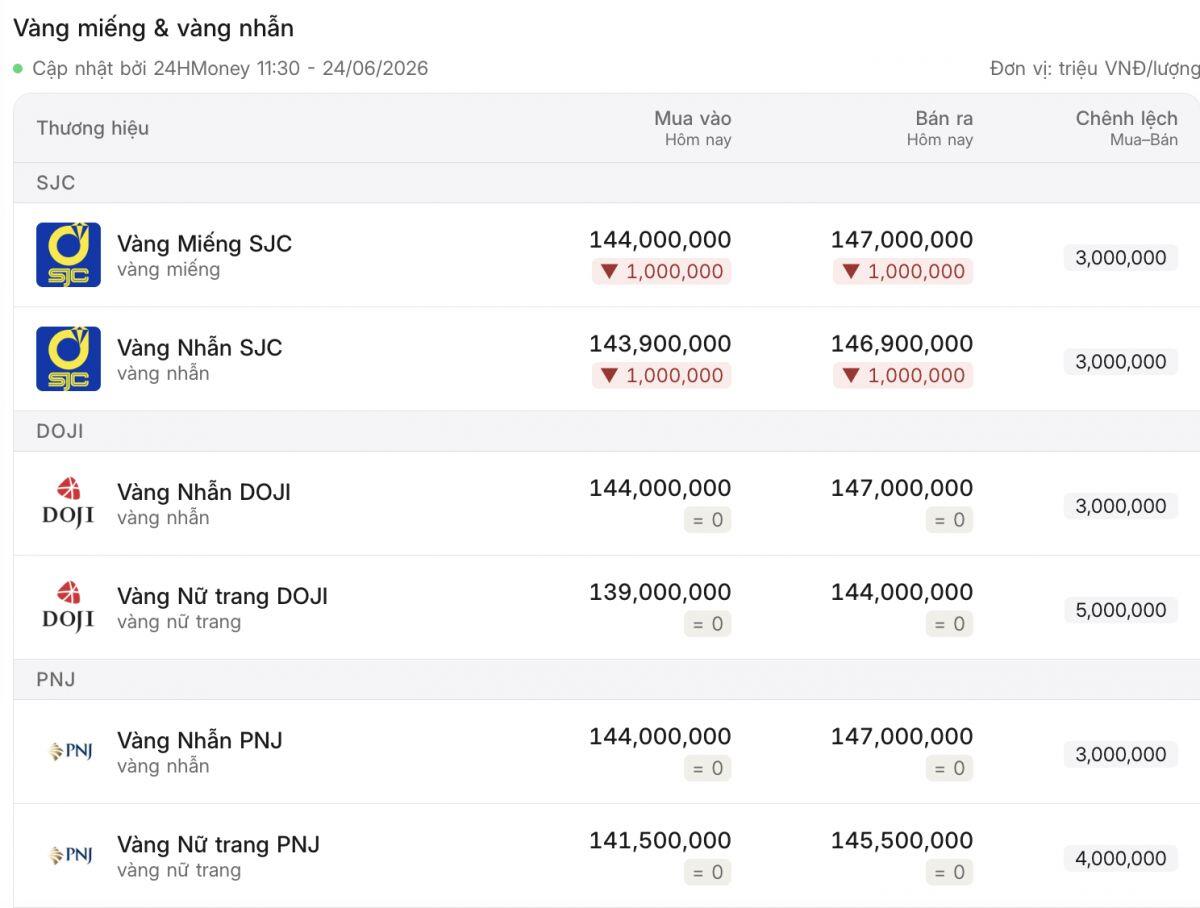Click the SJC logo beside Vàng Nhẫn SJC

68,359
